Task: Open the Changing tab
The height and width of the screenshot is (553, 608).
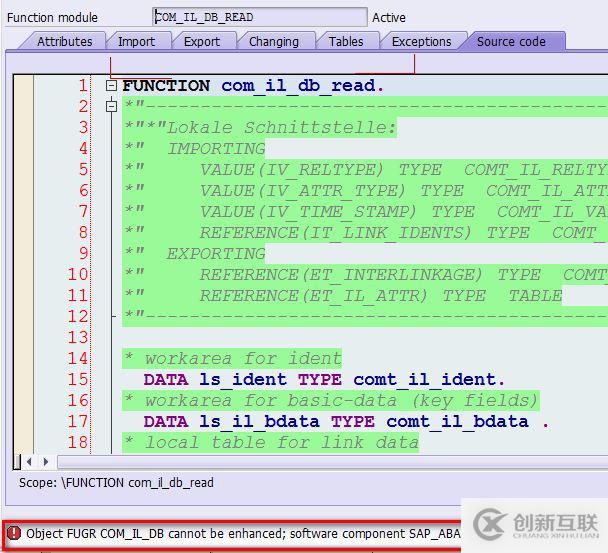Action: 274,41
